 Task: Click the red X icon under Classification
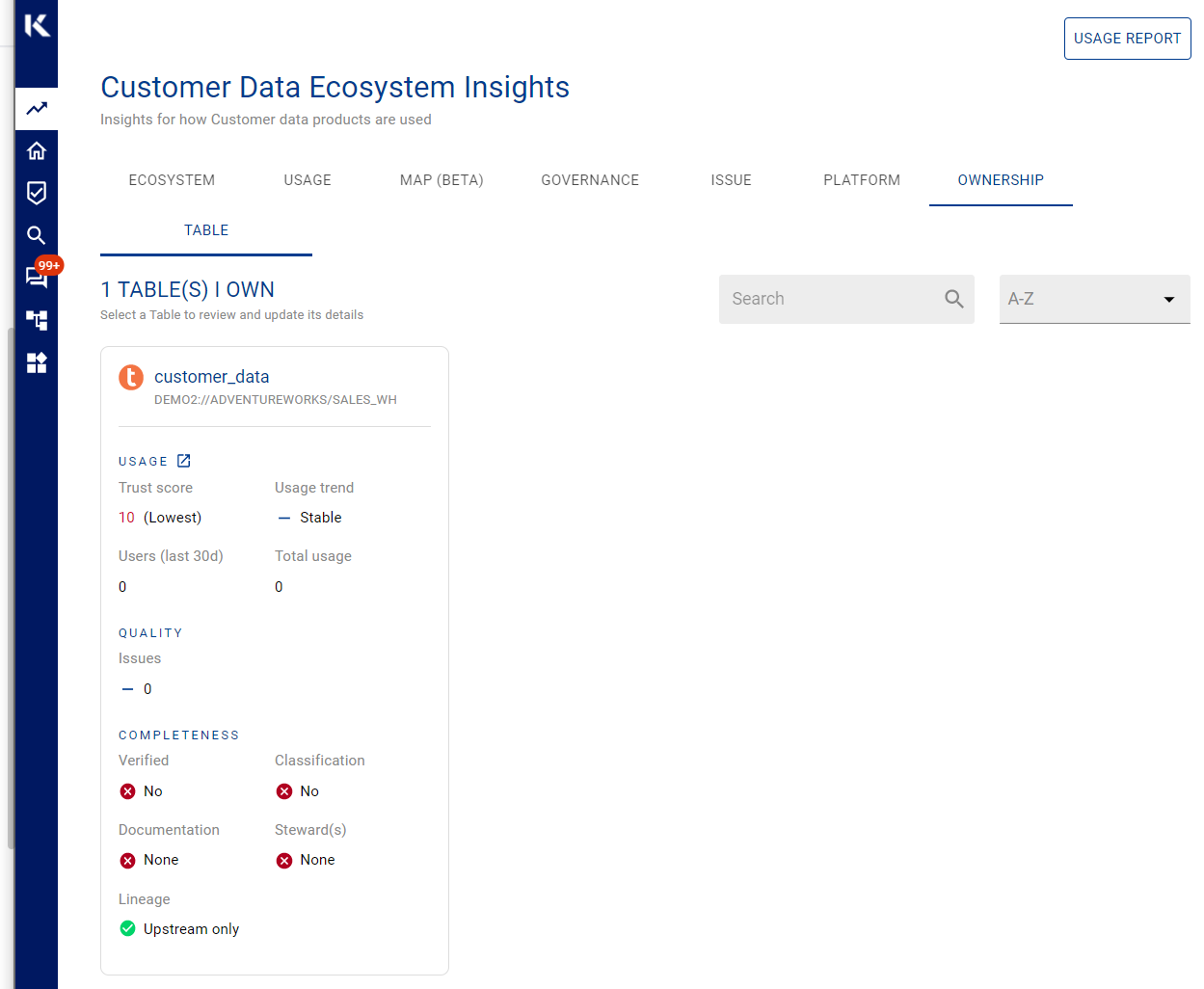(x=284, y=791)
